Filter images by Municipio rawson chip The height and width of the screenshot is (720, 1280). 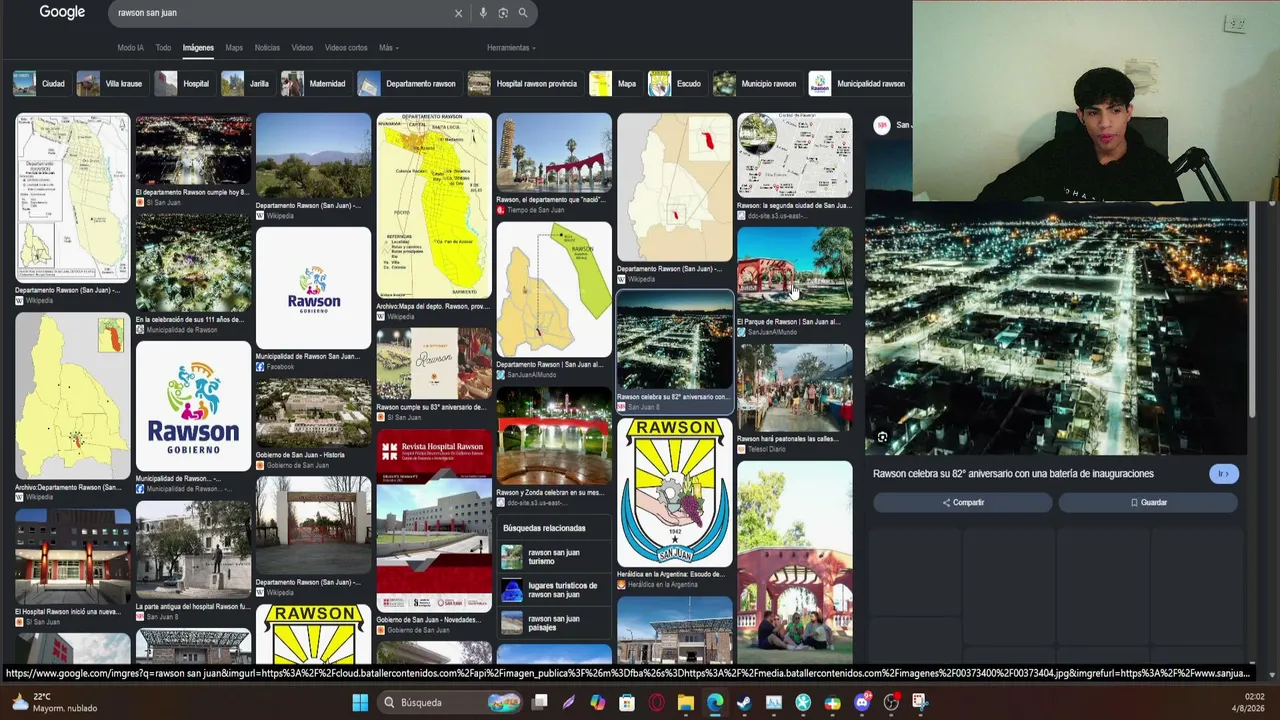(x=755, y=84)
